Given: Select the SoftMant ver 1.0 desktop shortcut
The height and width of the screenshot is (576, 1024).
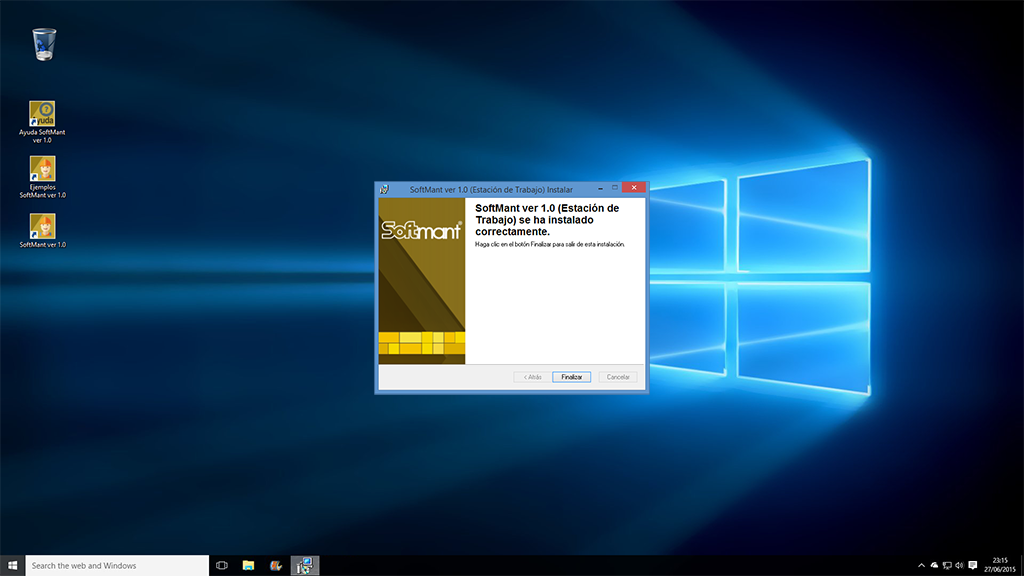Looking at the screenshot, I should coord(42,226).
